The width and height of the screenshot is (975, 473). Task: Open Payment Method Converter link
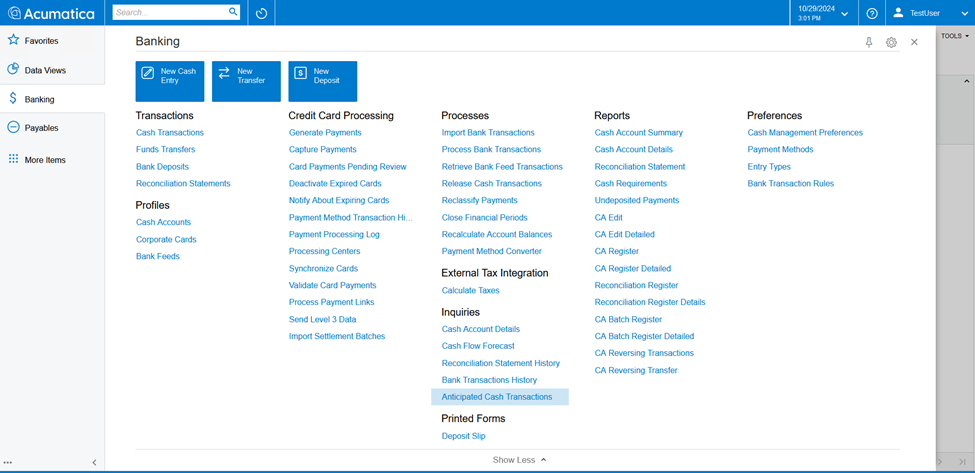pos(492,251)
